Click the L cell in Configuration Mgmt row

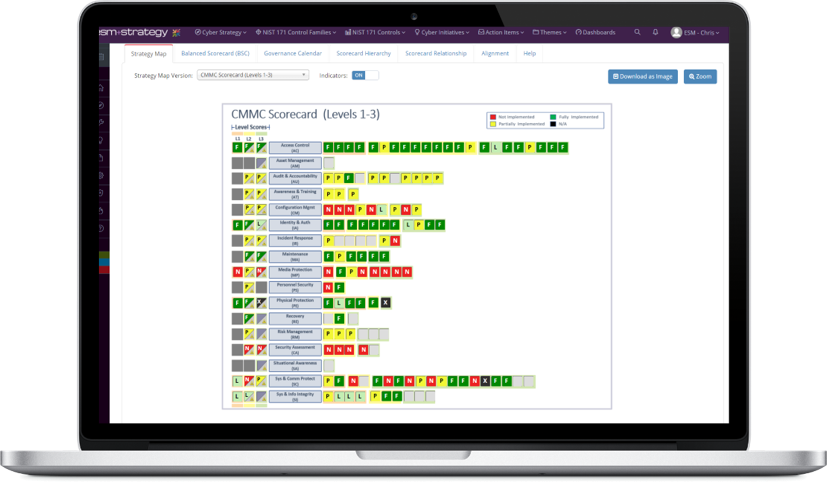click(381, 210)
